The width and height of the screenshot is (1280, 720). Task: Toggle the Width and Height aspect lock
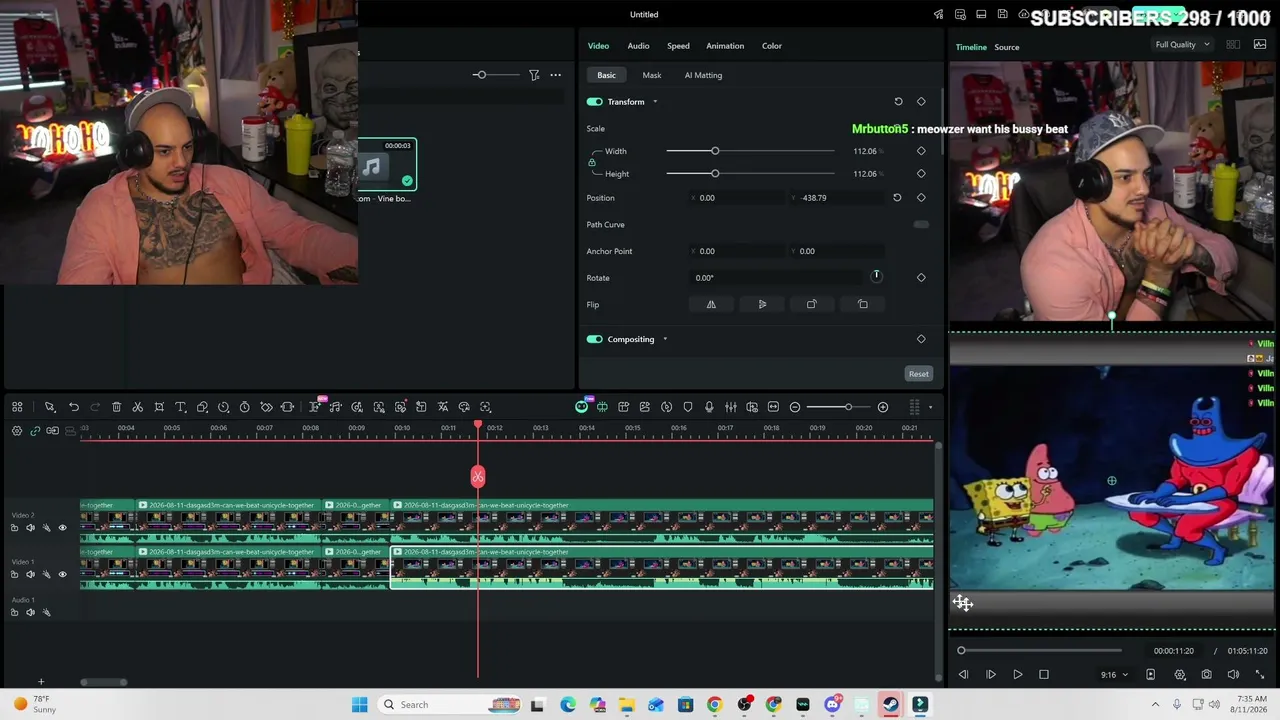(x=592, y=162)
